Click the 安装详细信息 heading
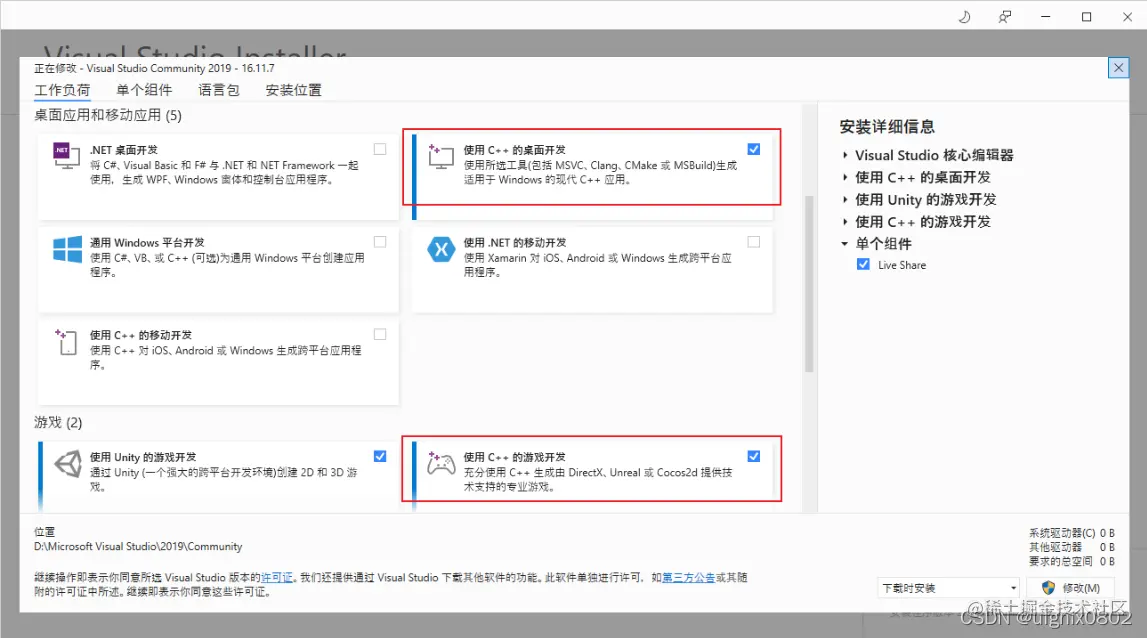Screen dimensions: 1147x638 click(x=887, y=127)
